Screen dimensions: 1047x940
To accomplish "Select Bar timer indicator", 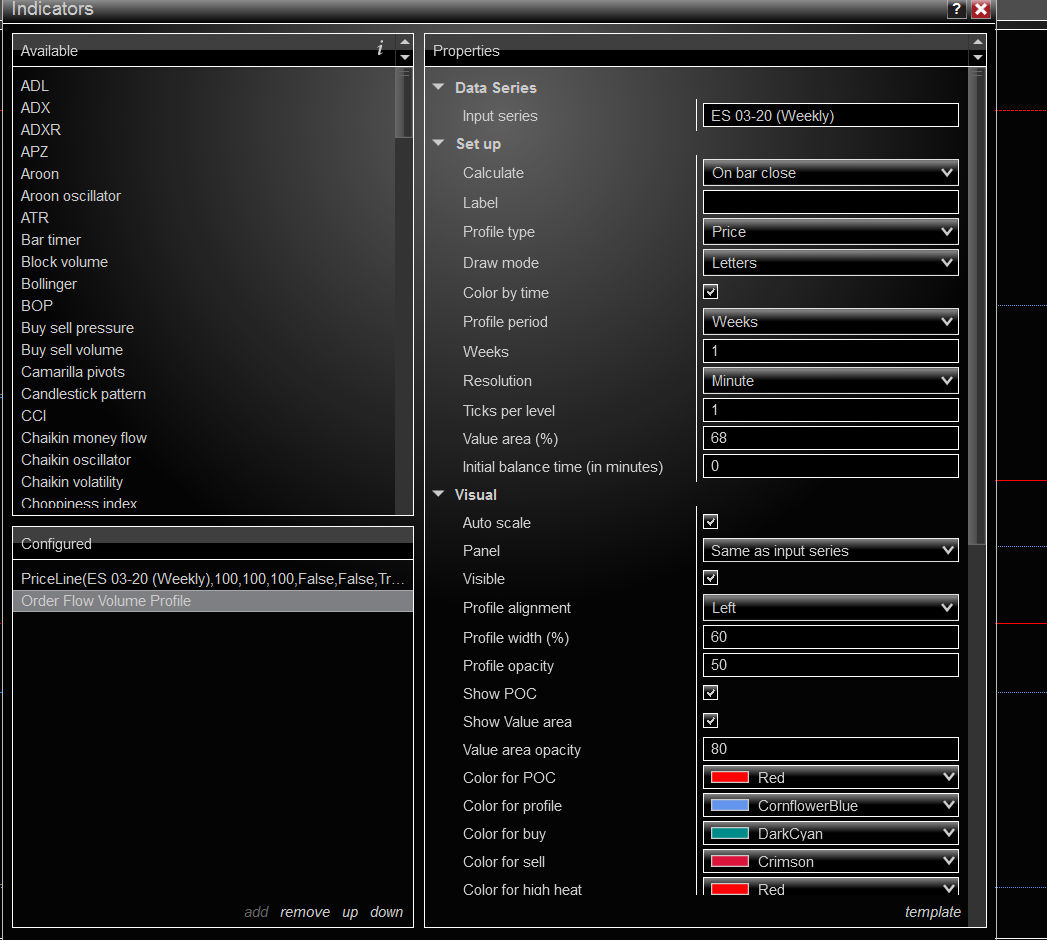I will [51, 240].
